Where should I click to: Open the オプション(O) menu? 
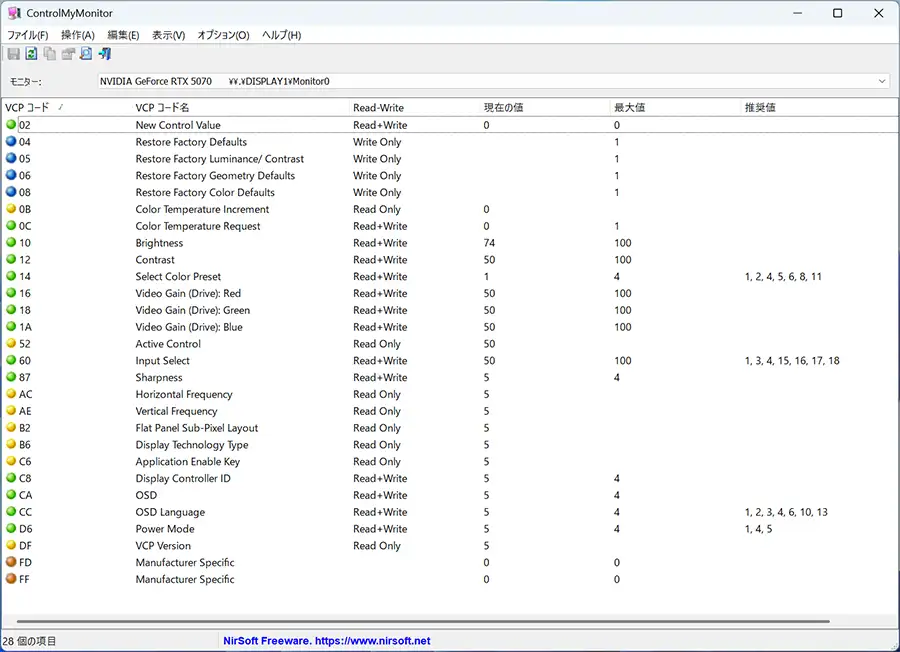(223, 35)
